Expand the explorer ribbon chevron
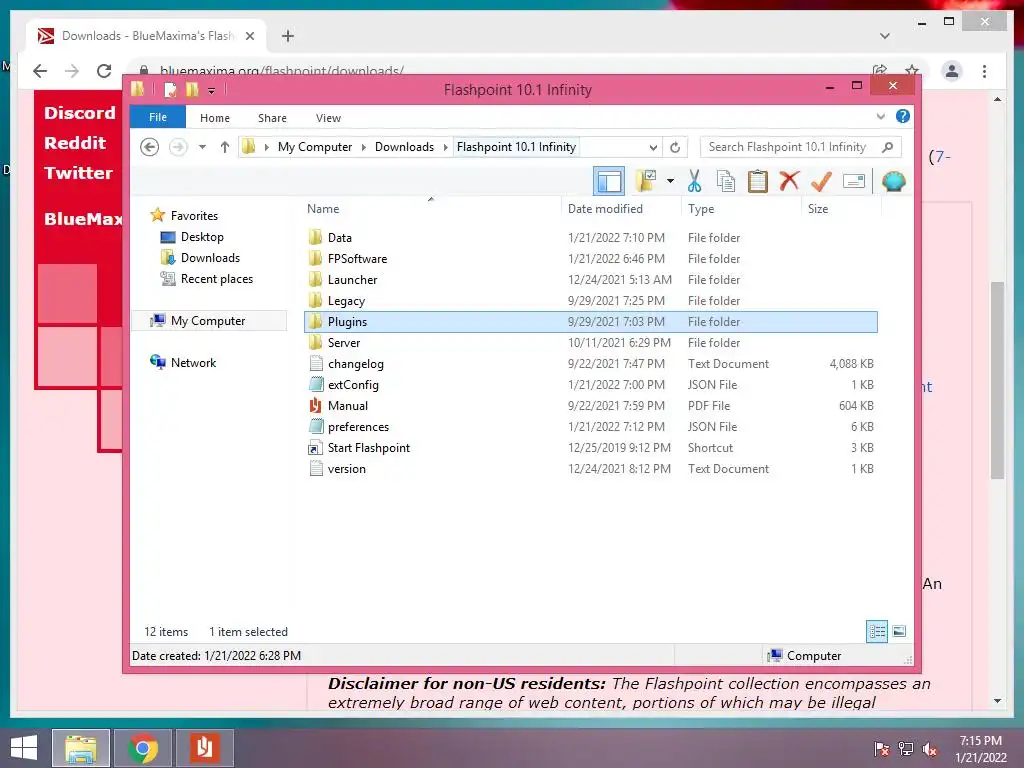Viewport: 1024px width, 768px height. 880,117
